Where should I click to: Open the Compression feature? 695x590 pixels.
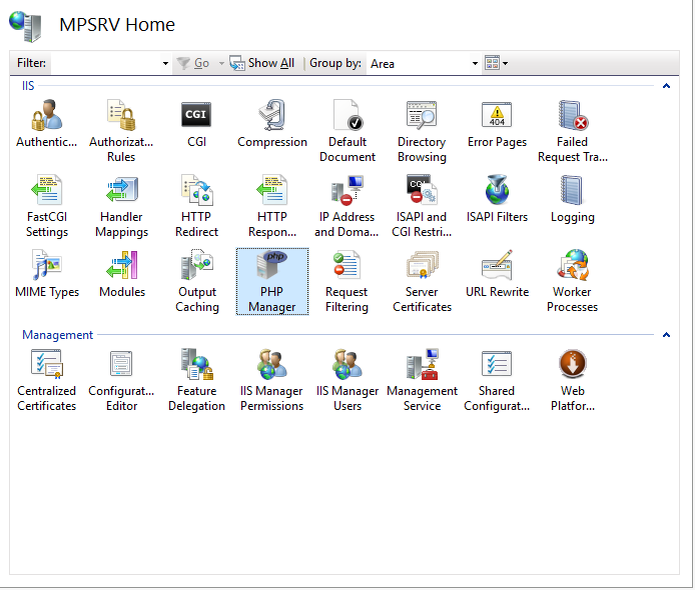point(272,124)
